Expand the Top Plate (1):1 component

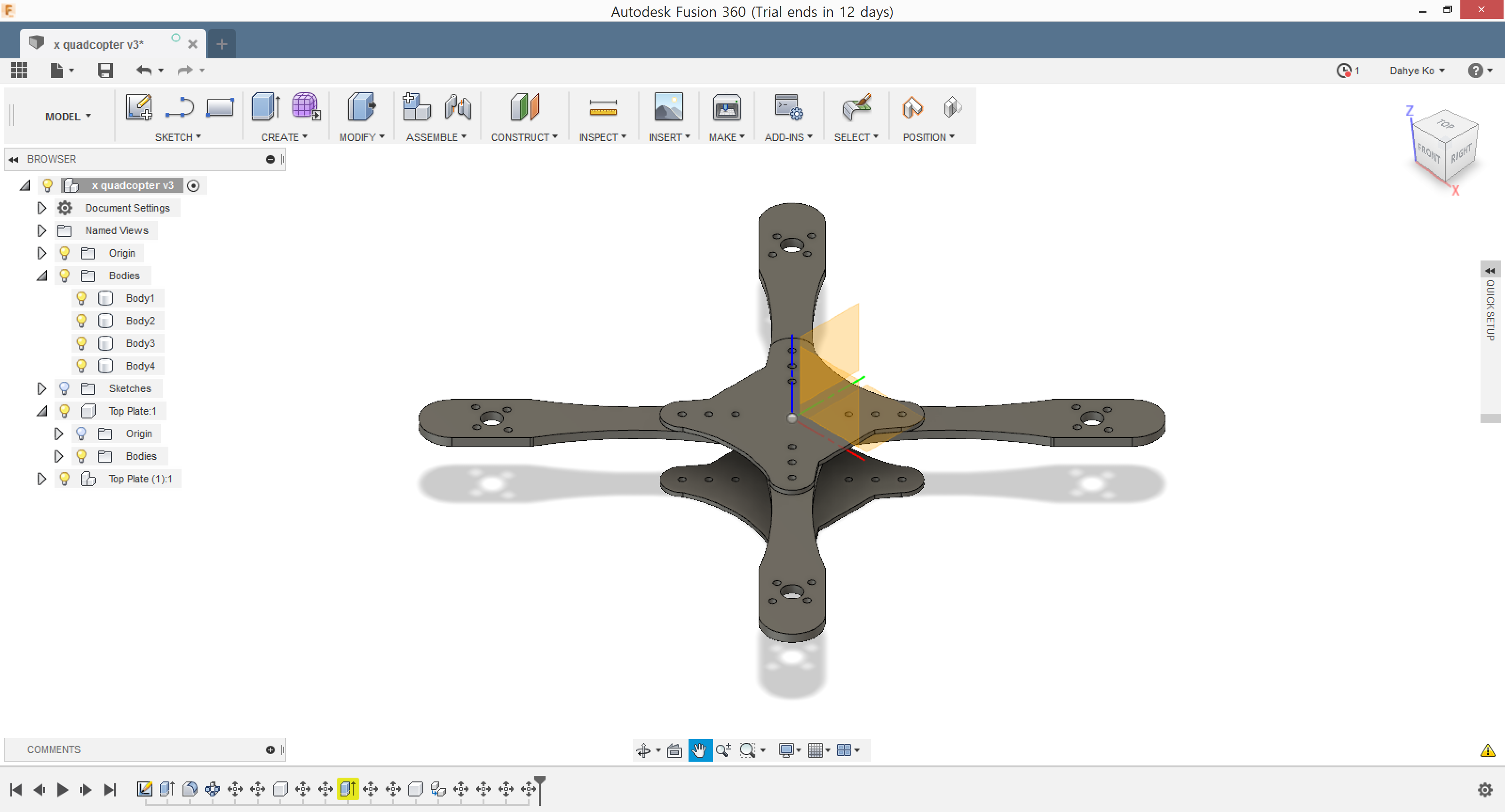[x=41, y=479]
